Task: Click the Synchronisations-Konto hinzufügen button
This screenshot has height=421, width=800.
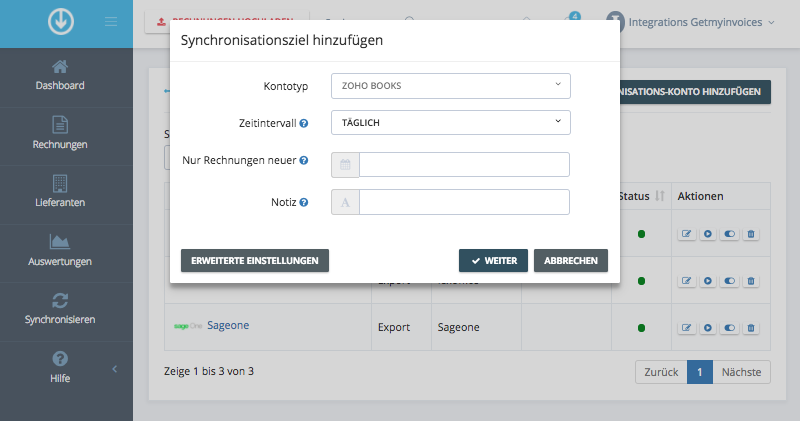Action: (695, 92)
